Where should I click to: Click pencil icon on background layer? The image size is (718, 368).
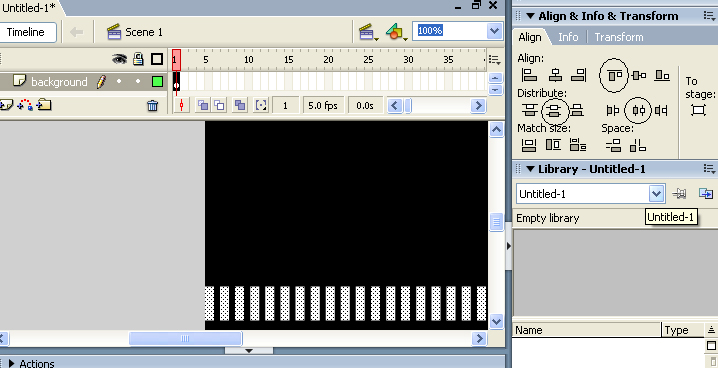tap(101, 82)
